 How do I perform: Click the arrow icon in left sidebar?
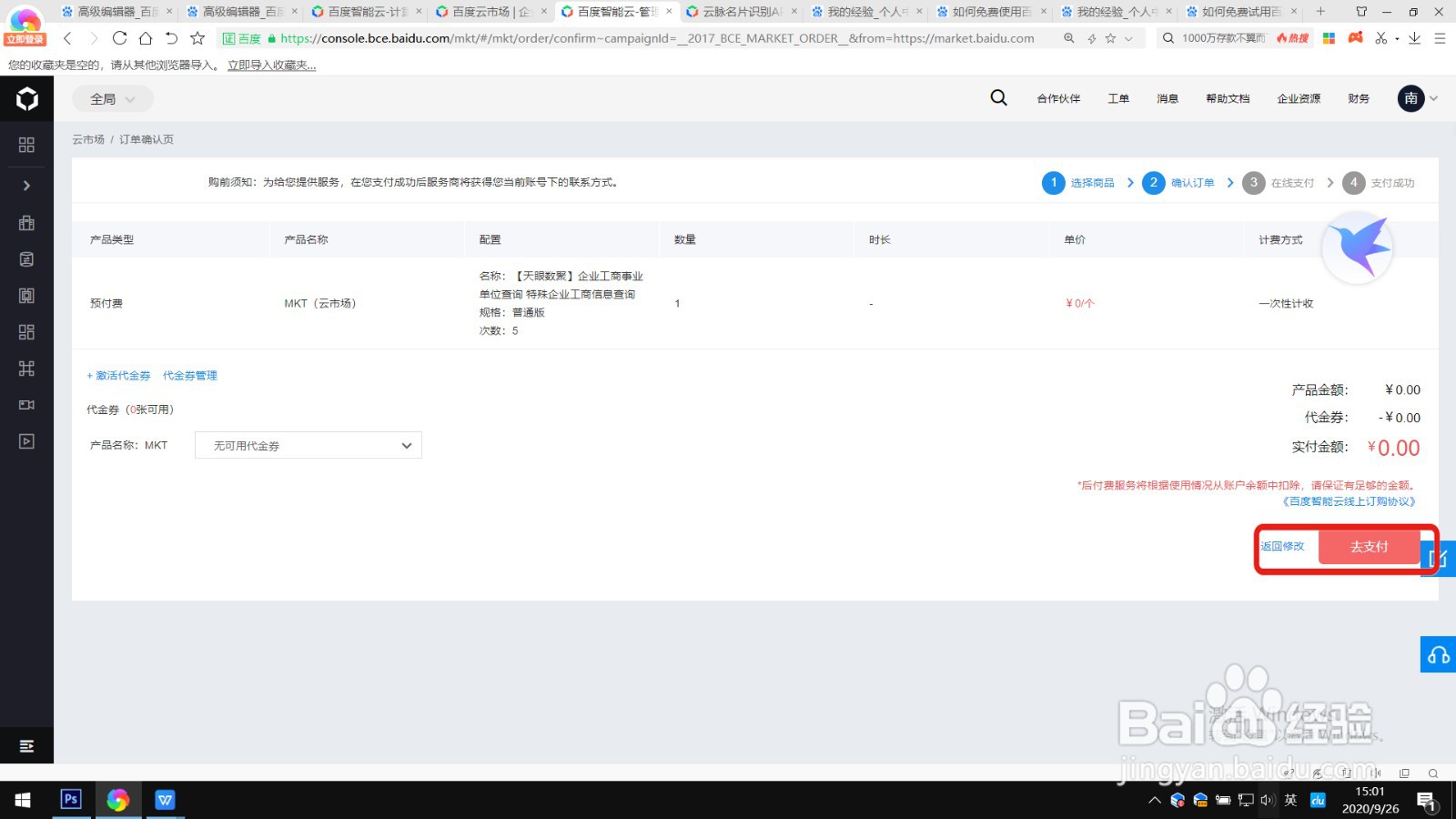click(x=25, y=185)
